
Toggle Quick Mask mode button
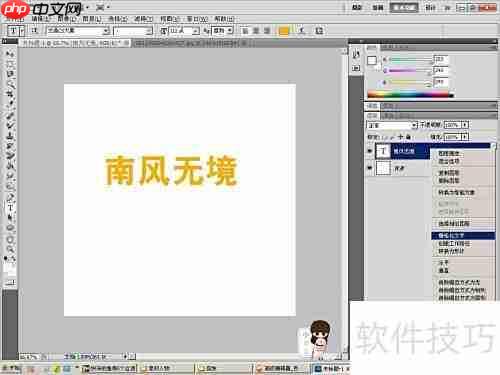10,282
